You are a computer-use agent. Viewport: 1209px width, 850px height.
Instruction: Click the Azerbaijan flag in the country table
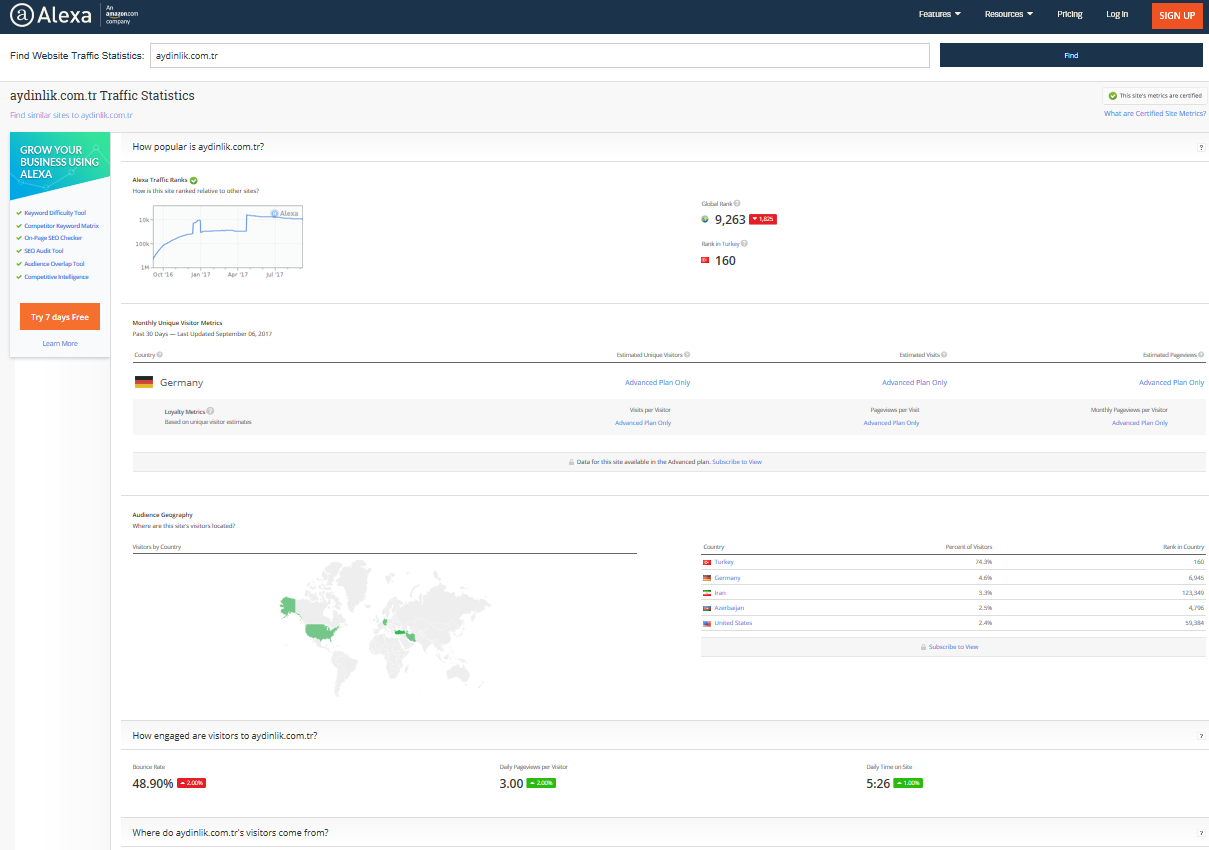[707, 608]
